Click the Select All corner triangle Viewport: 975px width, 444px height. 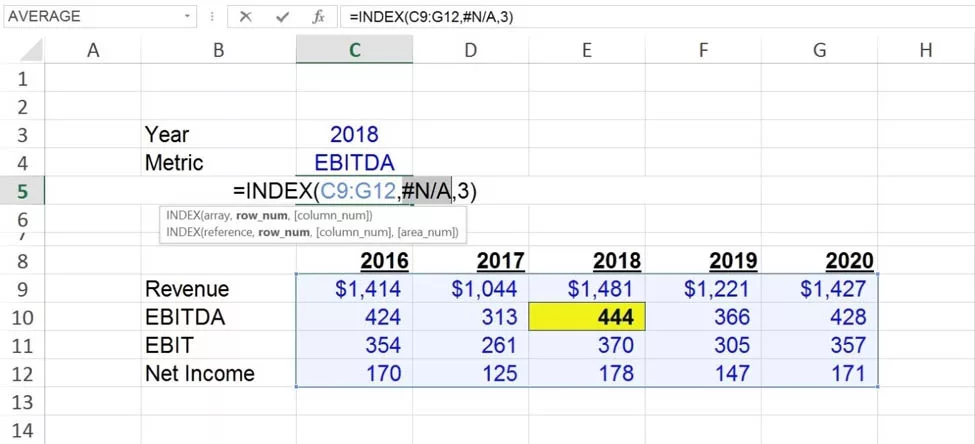[30, 49]
